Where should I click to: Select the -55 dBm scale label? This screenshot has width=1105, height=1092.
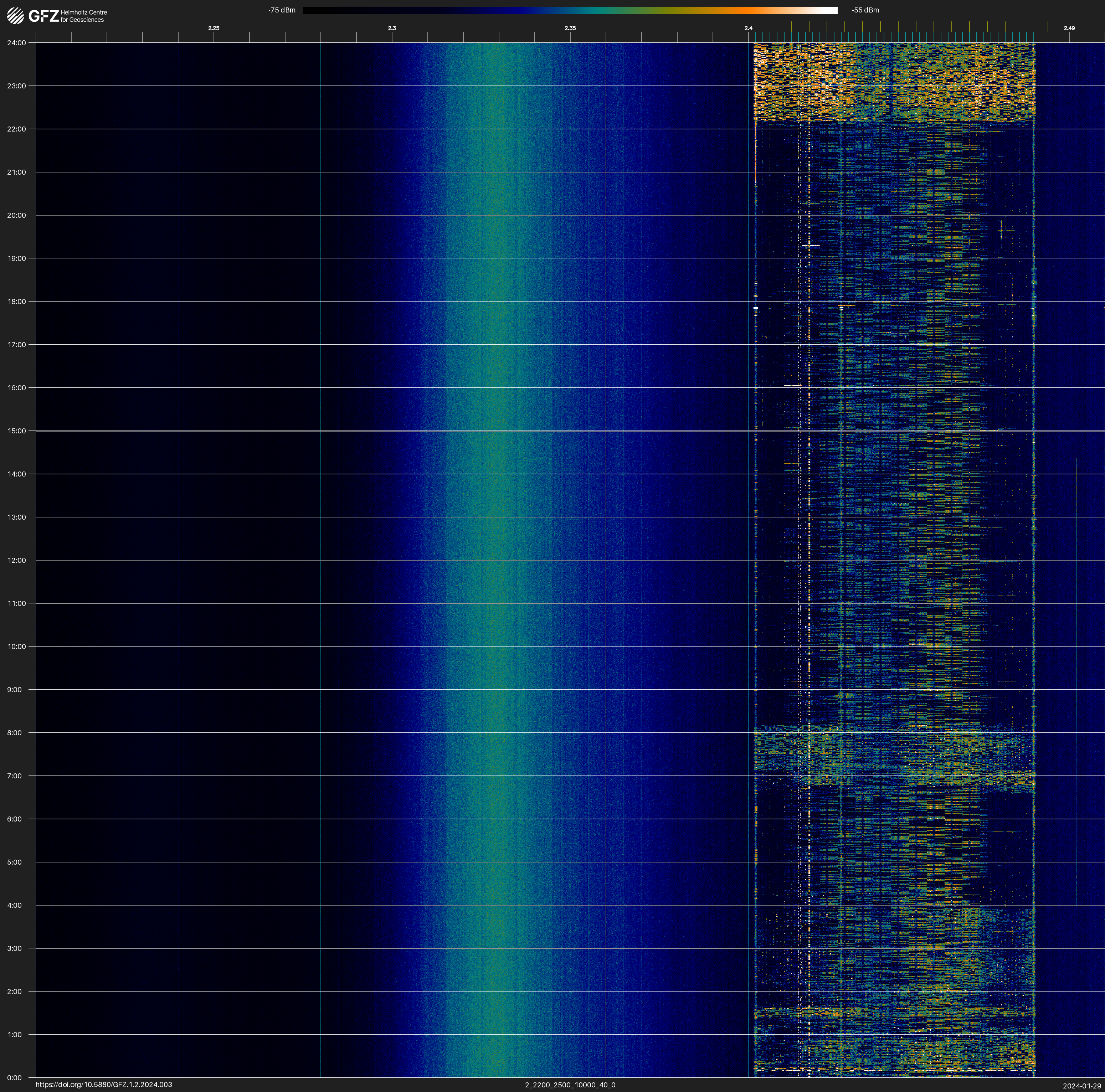pos(865,10)
